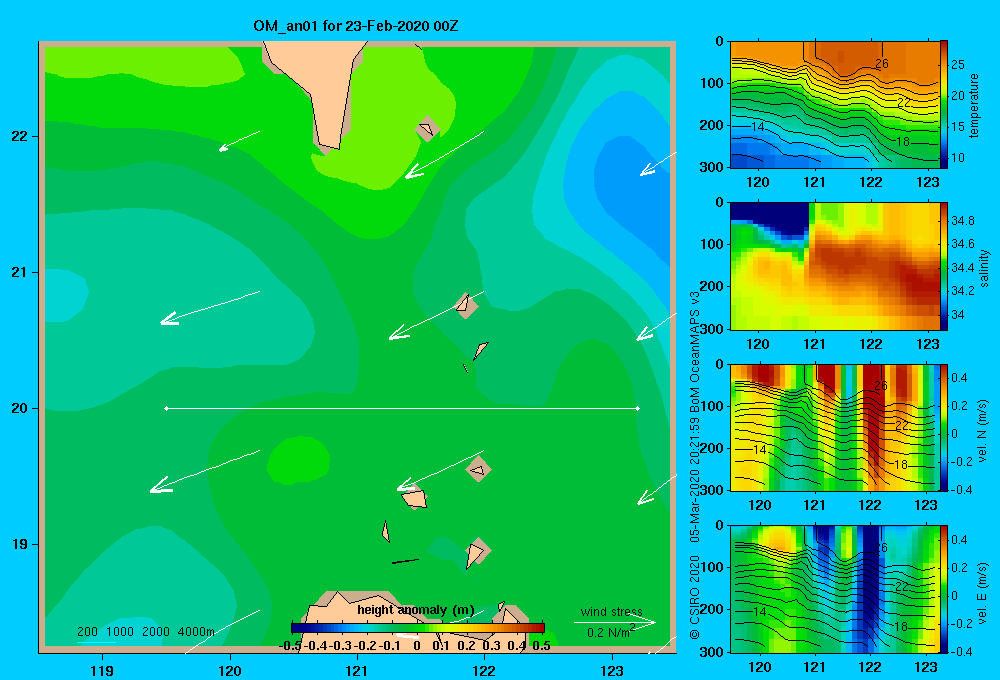The image size is (1000, 680).
Task: Click the 'vel. N (m/s)' axis label
Action: 983,431
